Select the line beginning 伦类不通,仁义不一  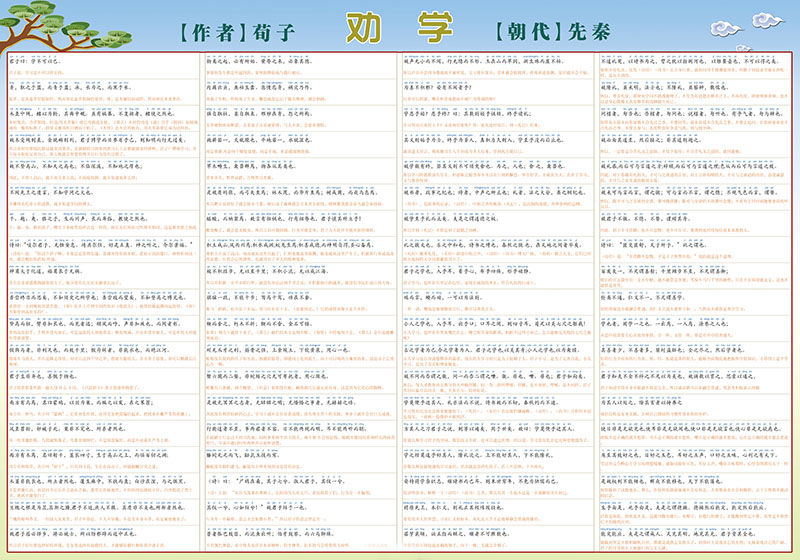coord(642,297)
